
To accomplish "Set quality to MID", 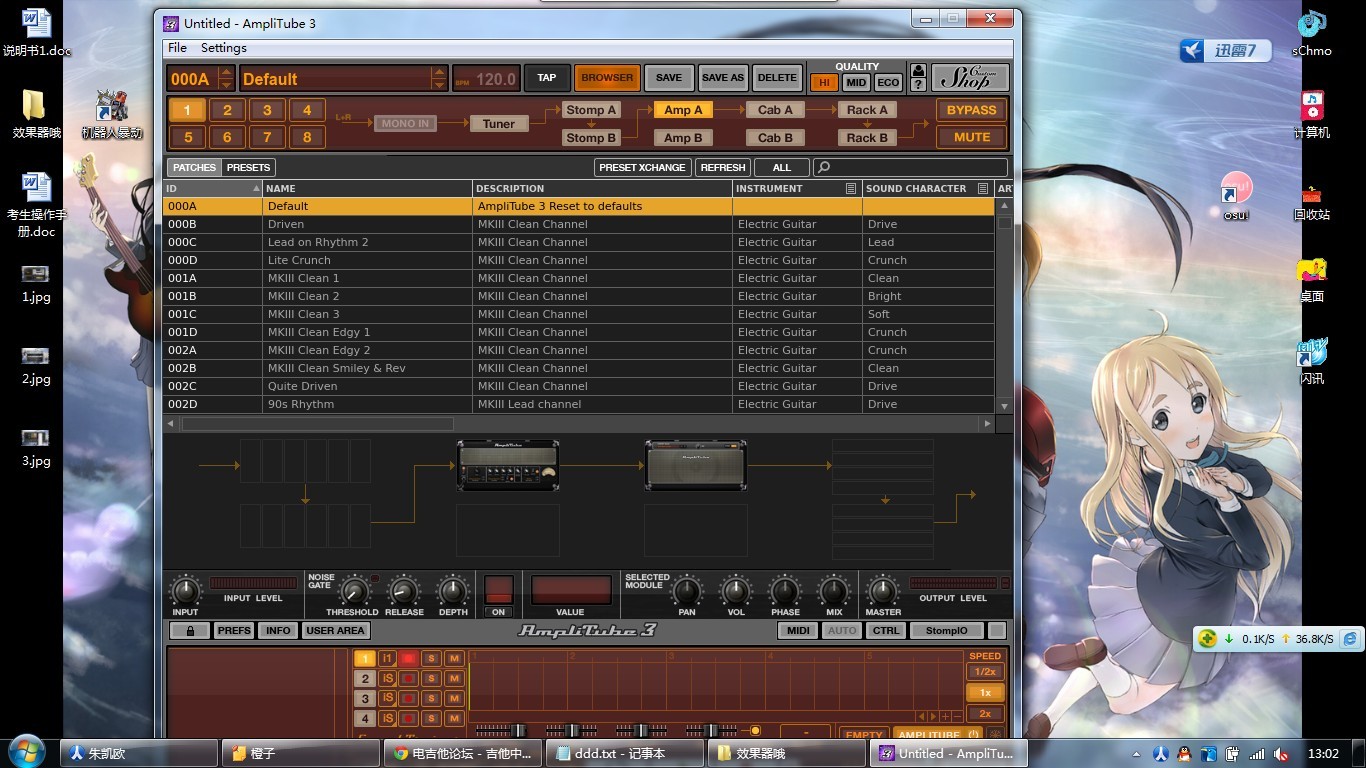I will (x=856, y=83).
